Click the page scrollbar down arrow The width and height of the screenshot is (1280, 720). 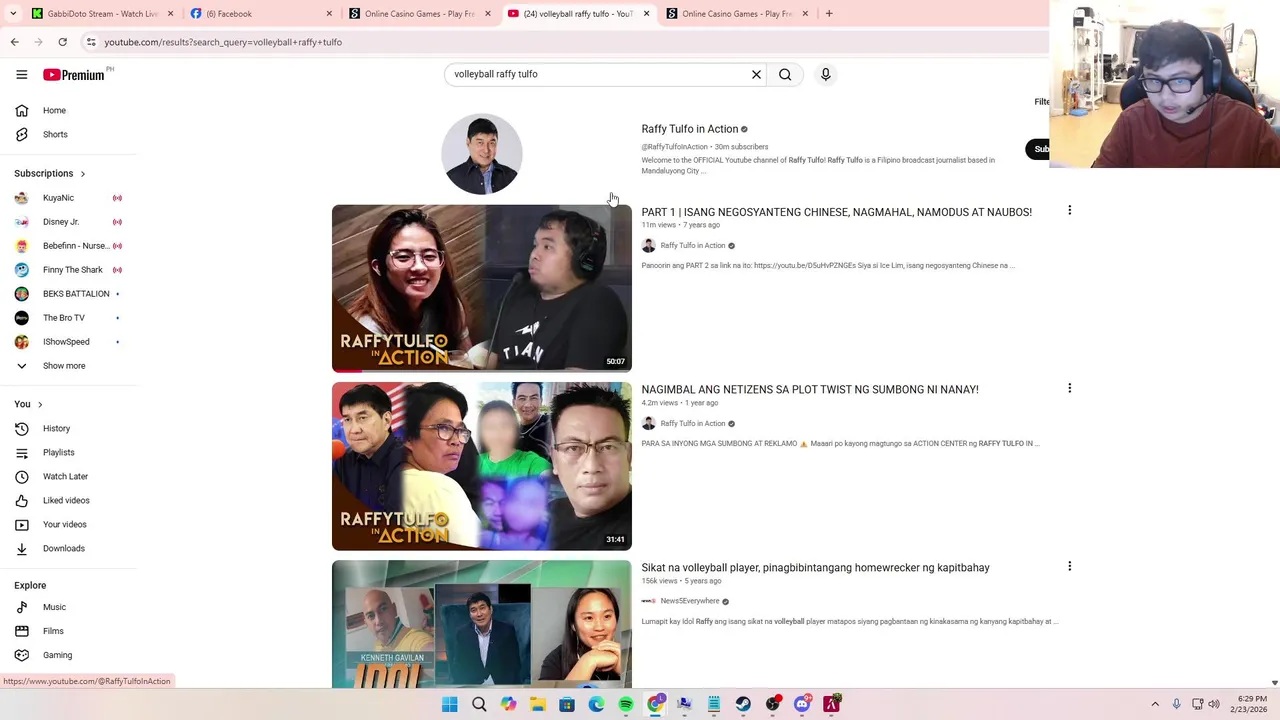coord(1274,683)
